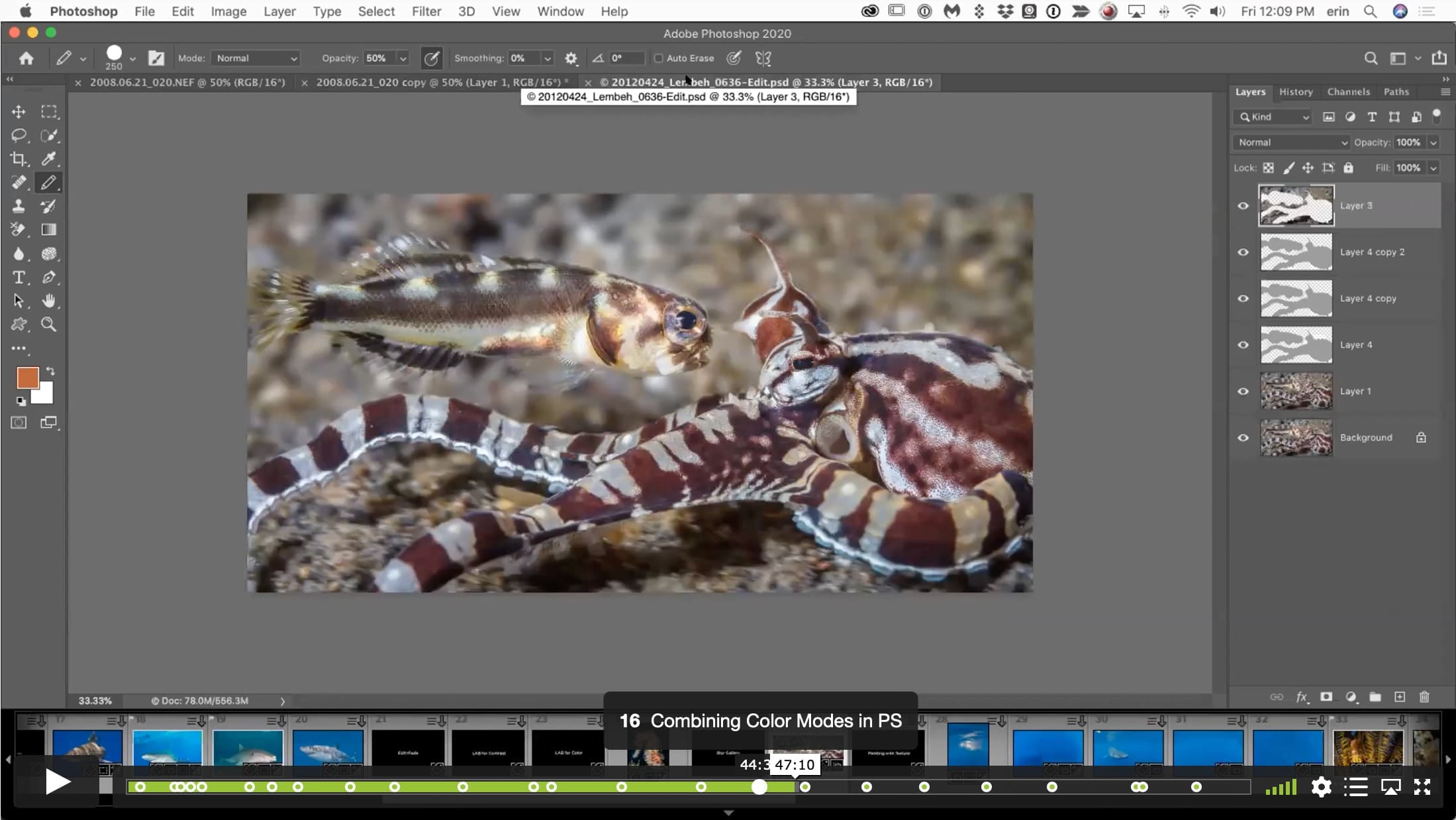The width and height of the screenshot is (1456, 820).
Task: Expand the layer Fill dropdown arrow
Action: pos(1433,168)
